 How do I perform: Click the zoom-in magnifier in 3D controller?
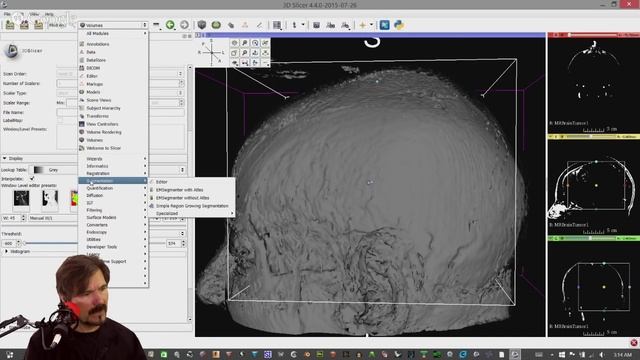click(244, 43)
